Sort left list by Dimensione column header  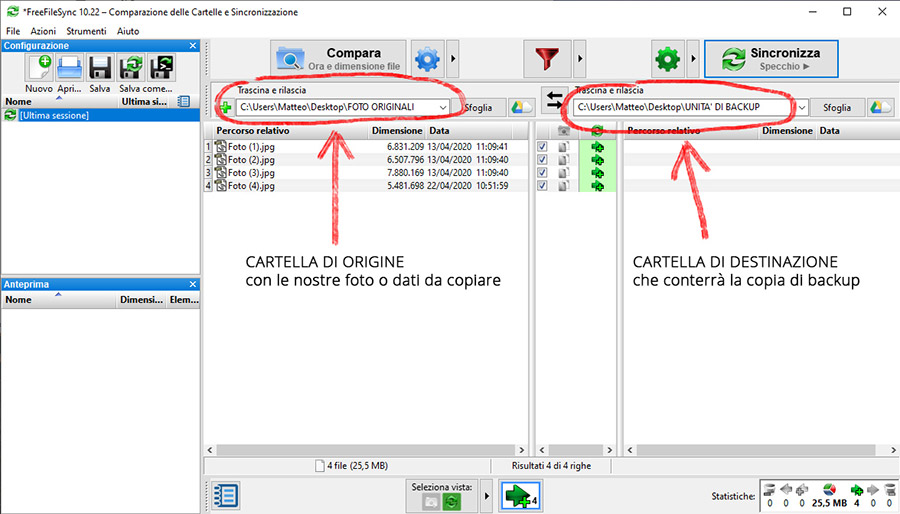(x=396, y=131)
